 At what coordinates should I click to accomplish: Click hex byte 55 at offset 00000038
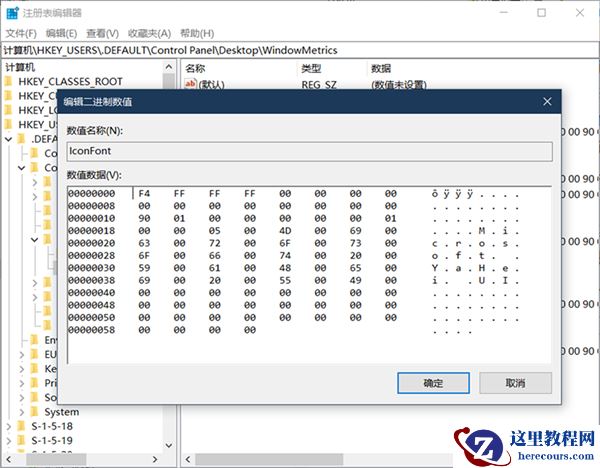[285, 280]
